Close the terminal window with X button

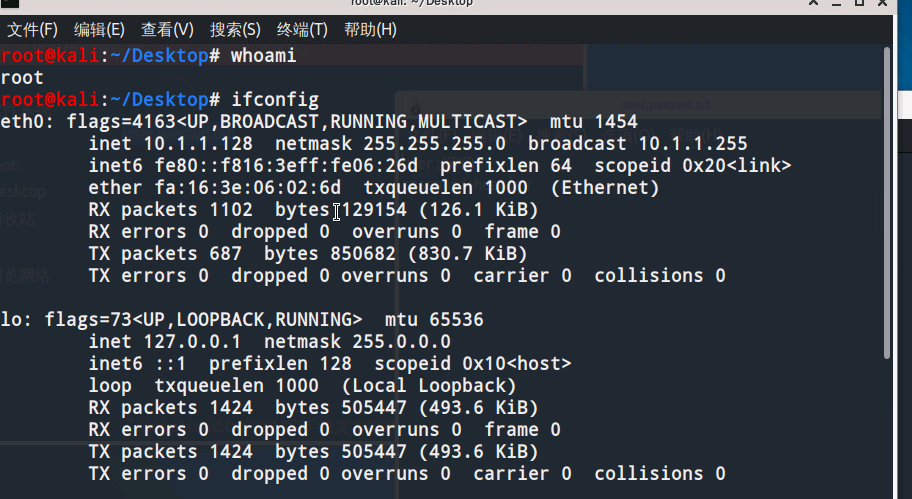pos(882,2)
